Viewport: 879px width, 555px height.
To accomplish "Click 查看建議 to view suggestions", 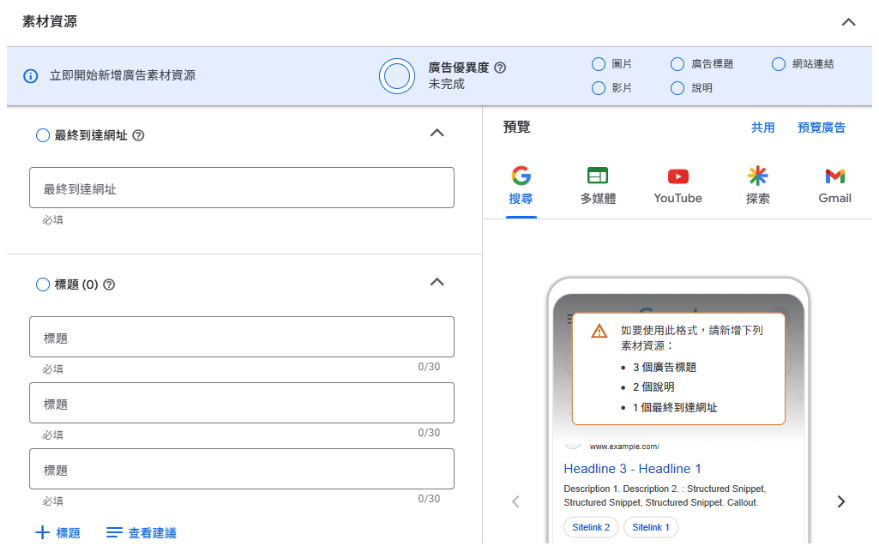I will click(x=141, y=533).
